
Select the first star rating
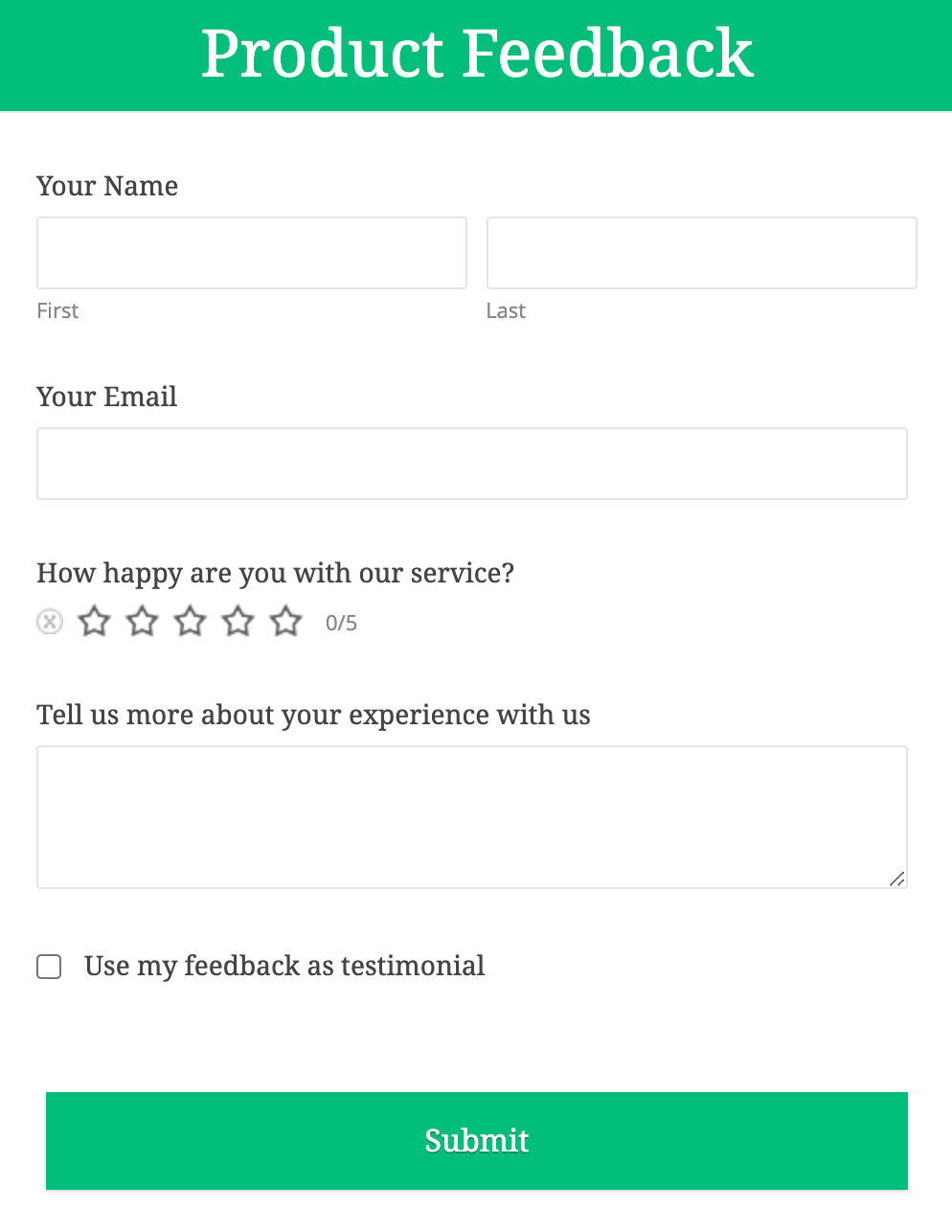coord(94,622)
